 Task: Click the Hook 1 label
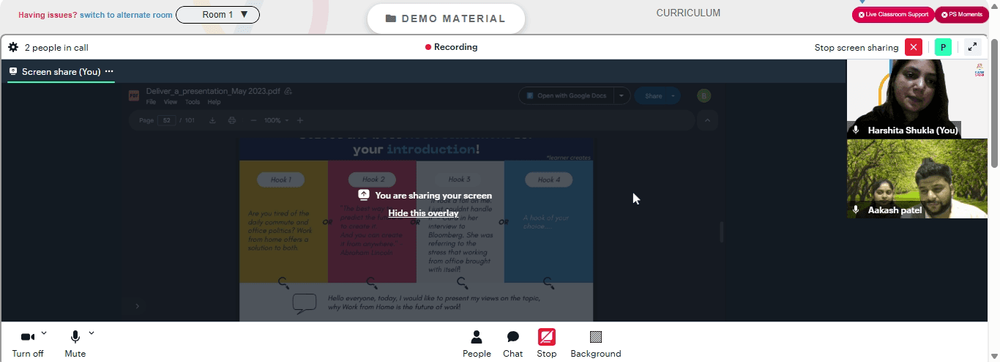click(281, 180)
